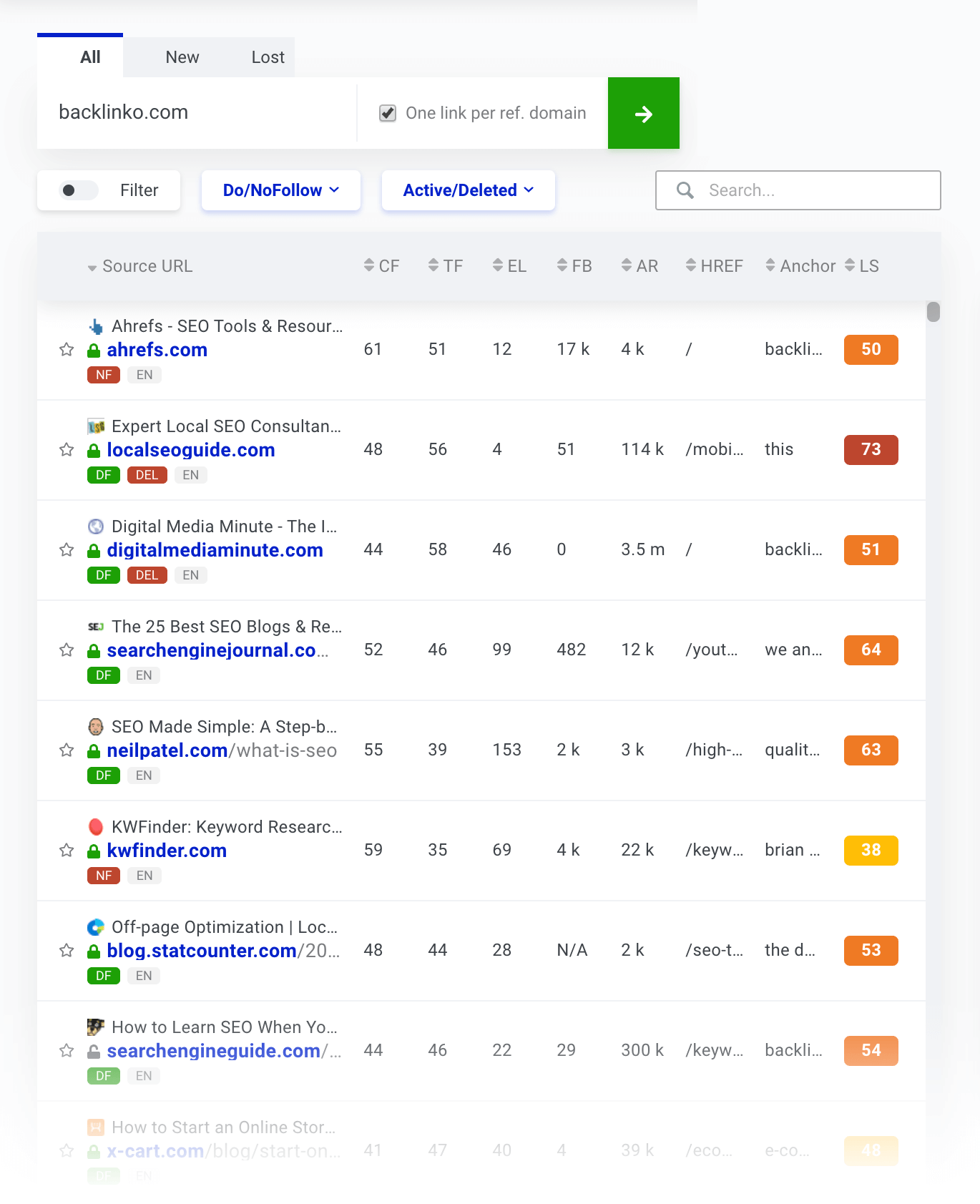980x1204 pixels.
Task: Toggle One link per ref. domain checkbox
Action: coord(388,113)
